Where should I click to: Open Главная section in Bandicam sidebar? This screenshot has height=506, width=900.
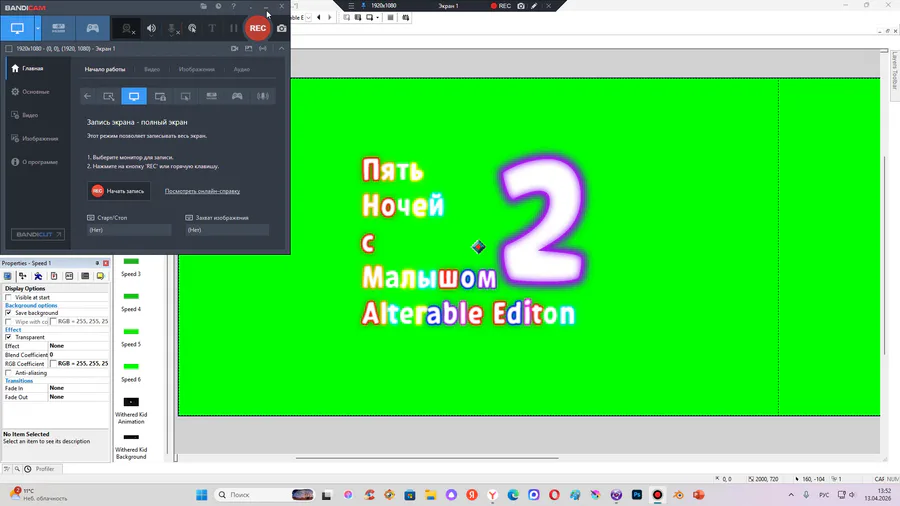(36, 68)
